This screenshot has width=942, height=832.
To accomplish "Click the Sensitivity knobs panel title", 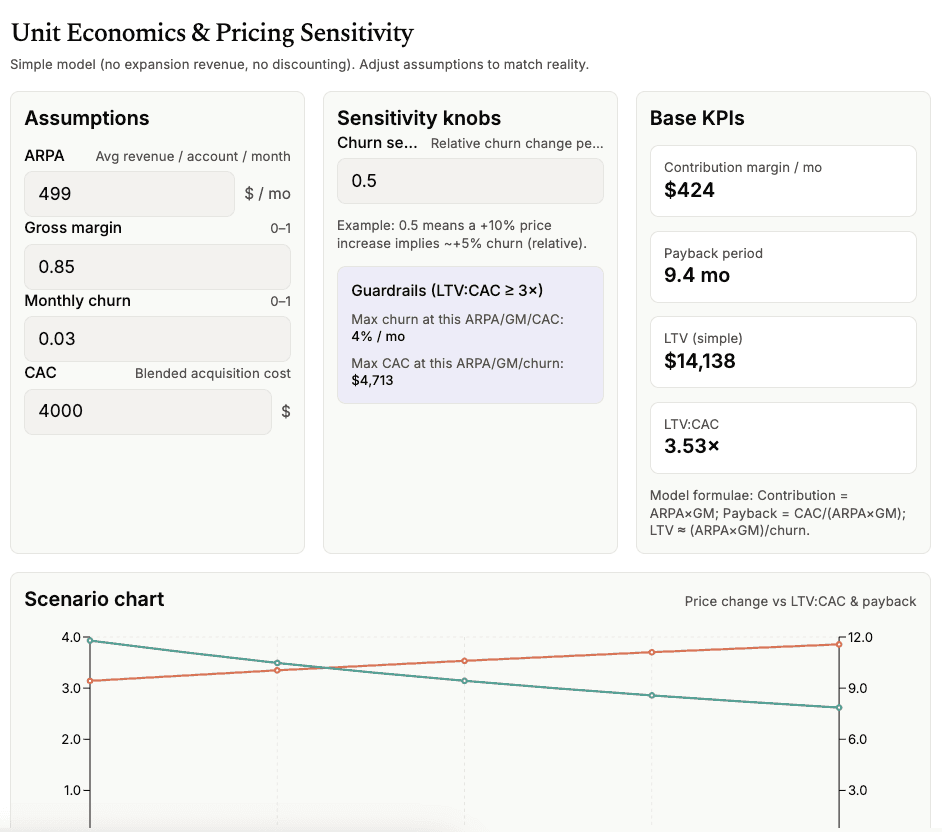I will 419,118.
